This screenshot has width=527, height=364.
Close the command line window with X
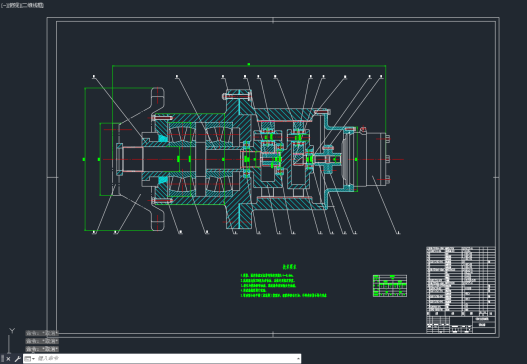8,359
